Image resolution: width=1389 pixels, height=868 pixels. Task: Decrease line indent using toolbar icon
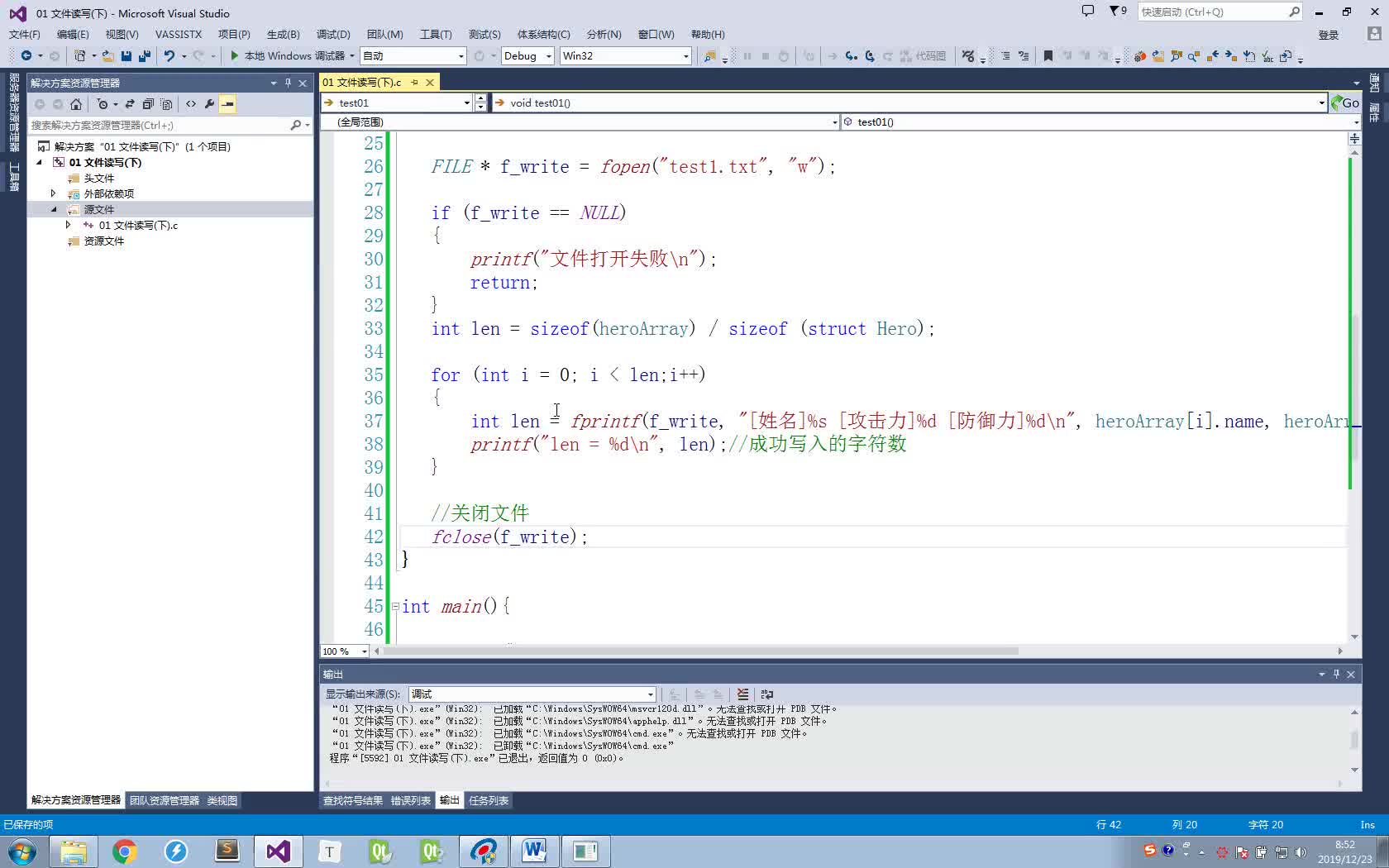(x=1005, y=55)
